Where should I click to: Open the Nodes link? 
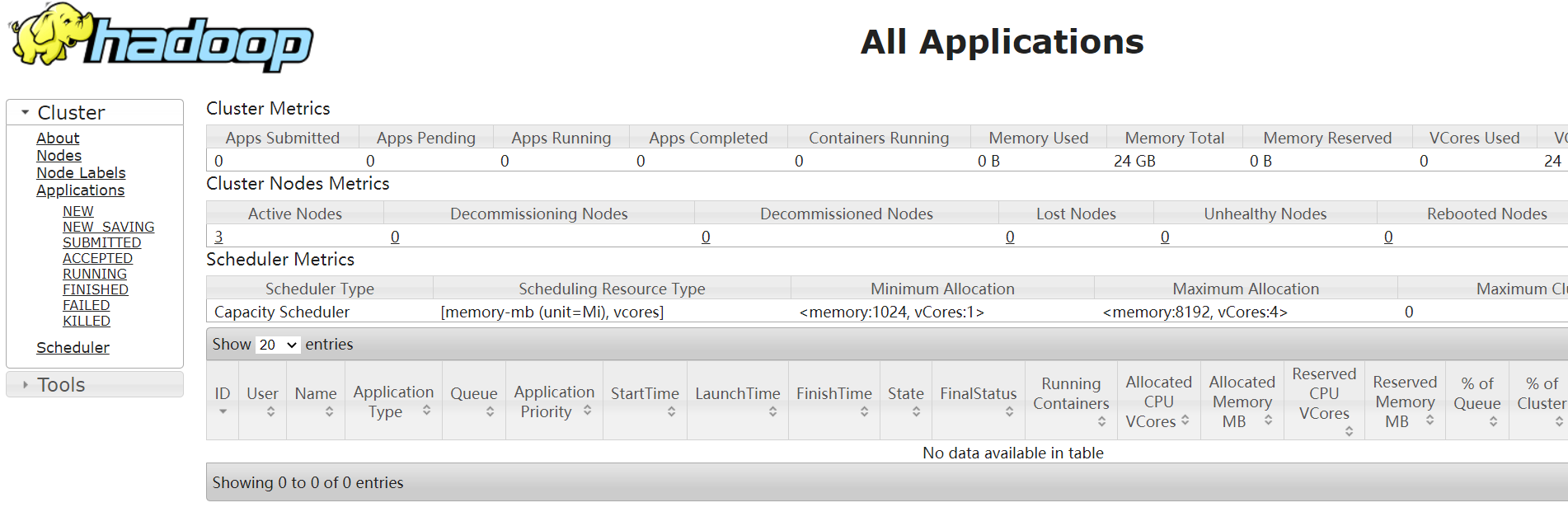59,155
